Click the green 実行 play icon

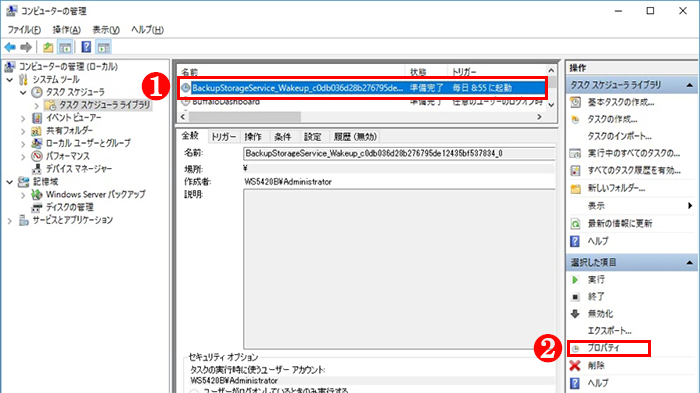point(575,280)
